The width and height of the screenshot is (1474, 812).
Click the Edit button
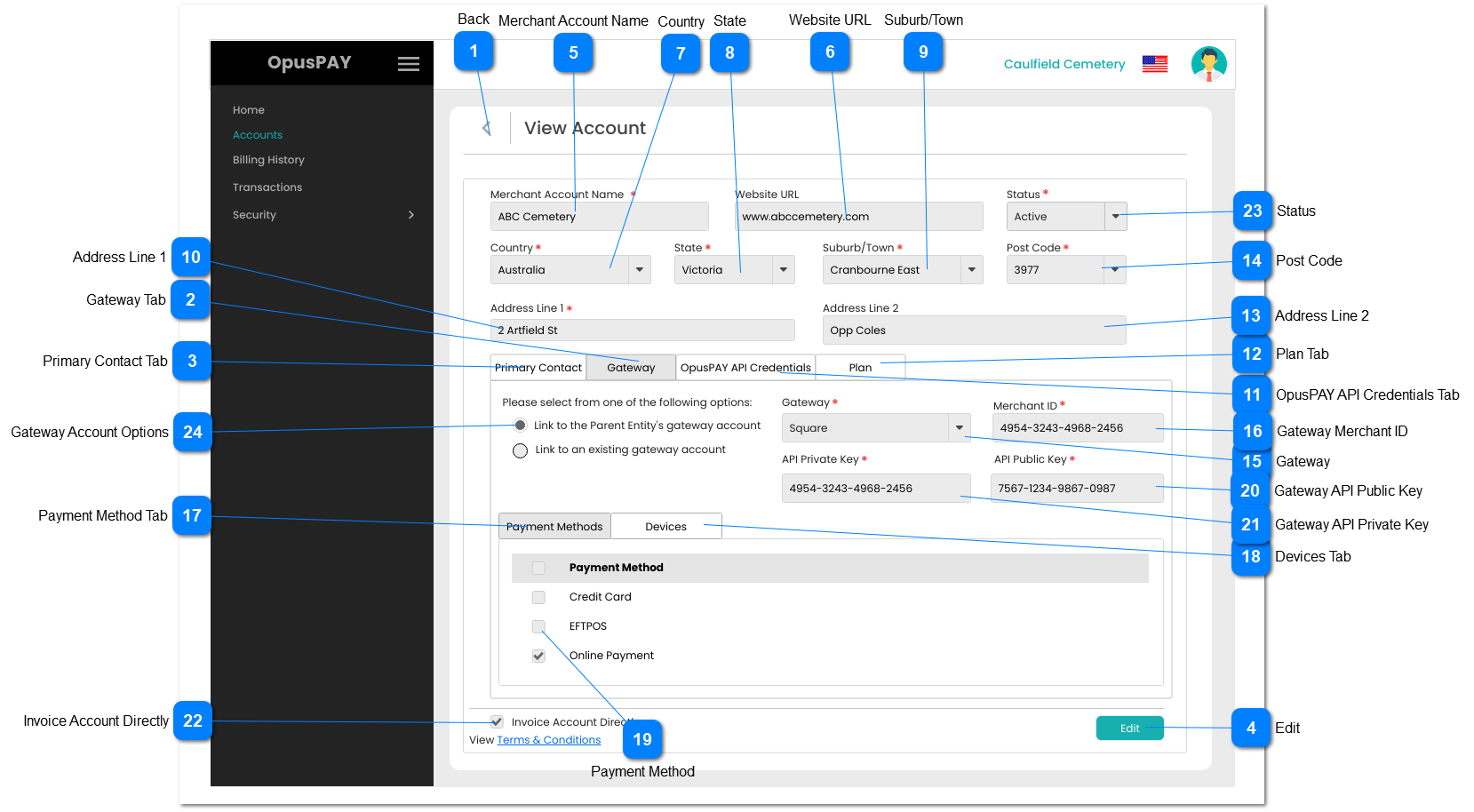coord(1129,728)
